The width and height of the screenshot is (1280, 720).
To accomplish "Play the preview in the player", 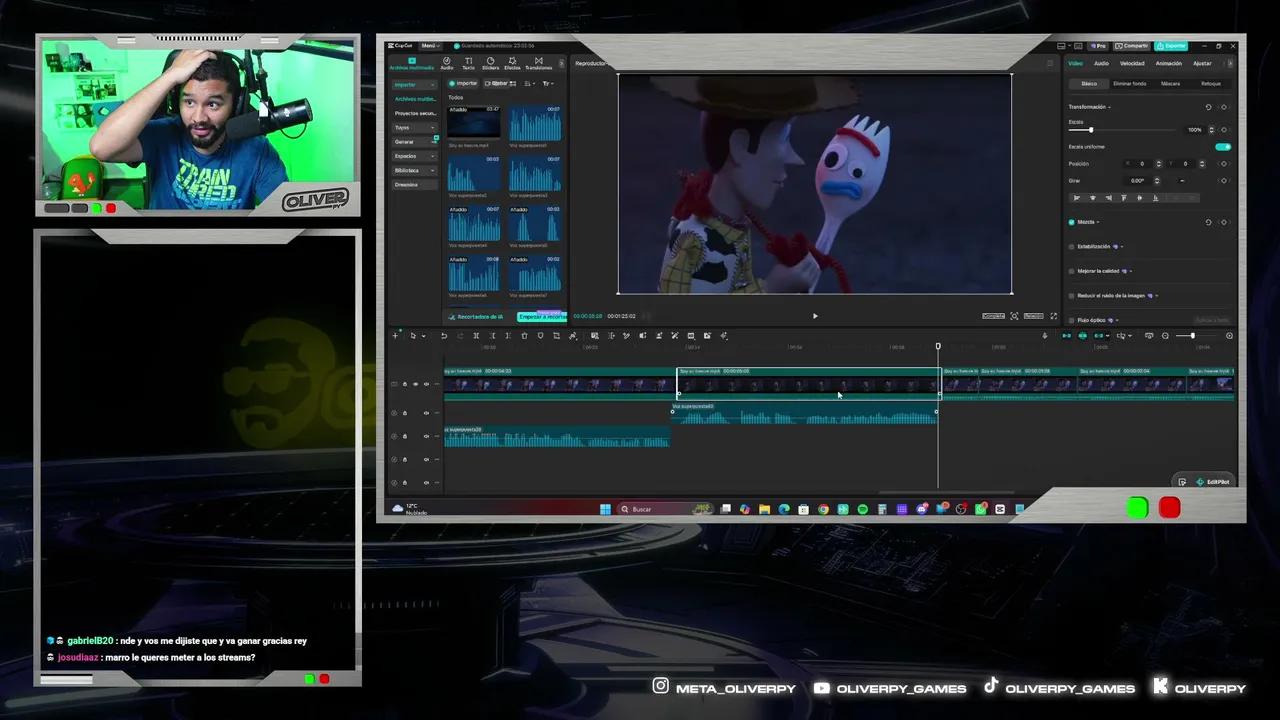I will [x=815, y=316].
